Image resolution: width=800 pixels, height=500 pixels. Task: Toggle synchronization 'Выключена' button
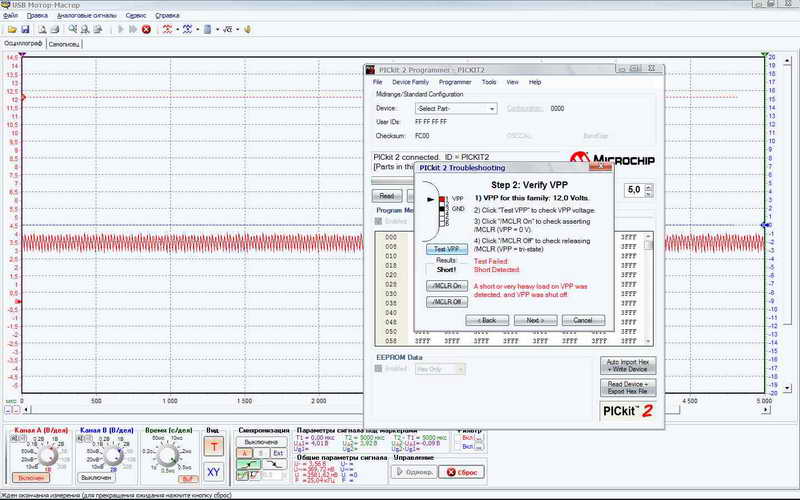tap(260, 441)
